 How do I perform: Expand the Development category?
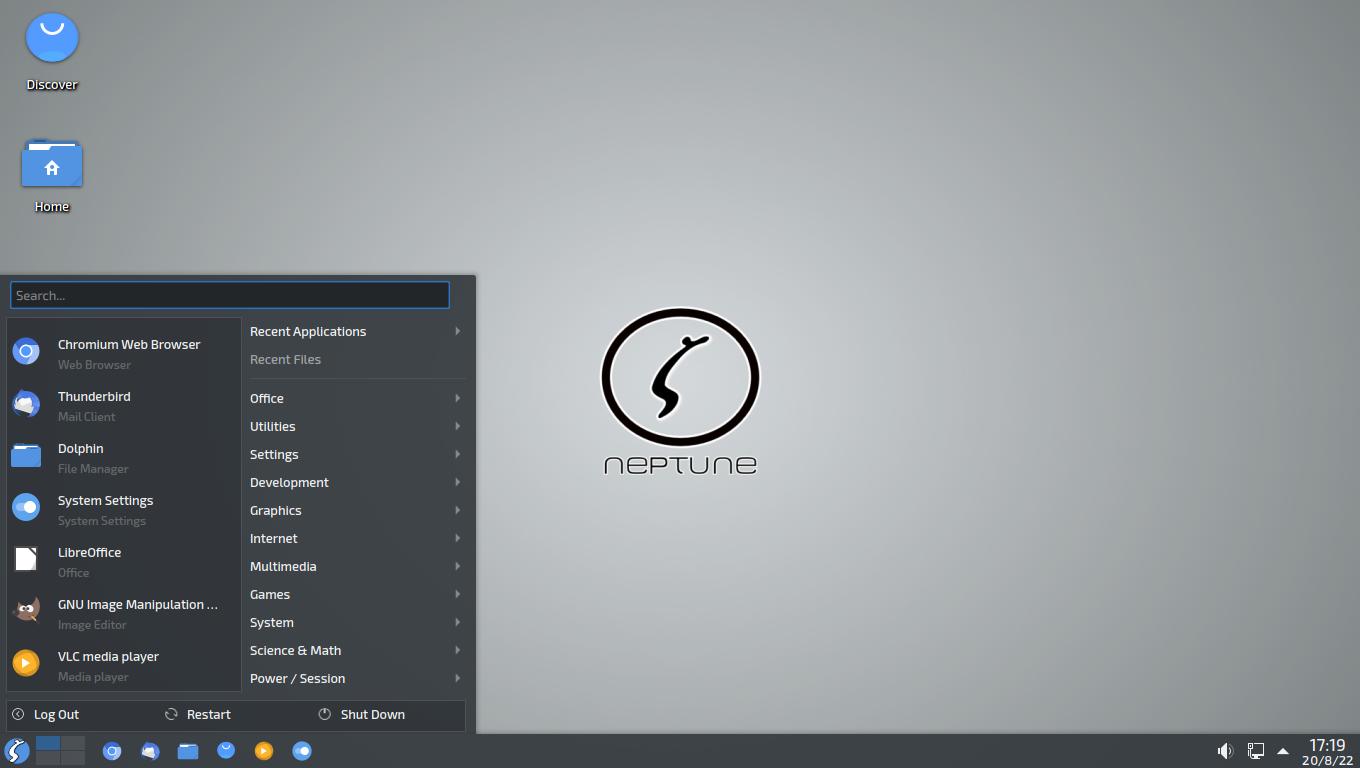click(x=356, y=482)
